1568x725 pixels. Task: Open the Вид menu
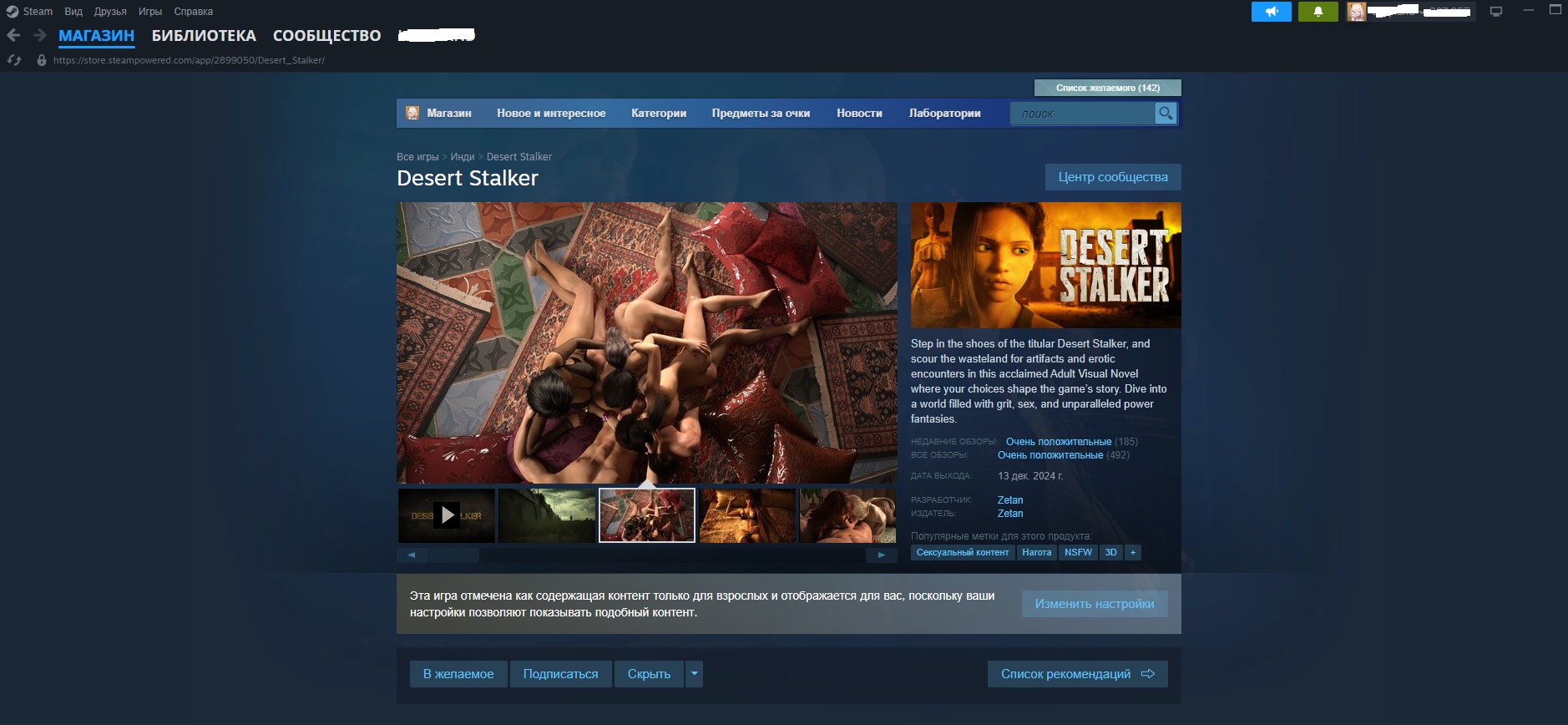pyautogui.click(x=73, y=12)
